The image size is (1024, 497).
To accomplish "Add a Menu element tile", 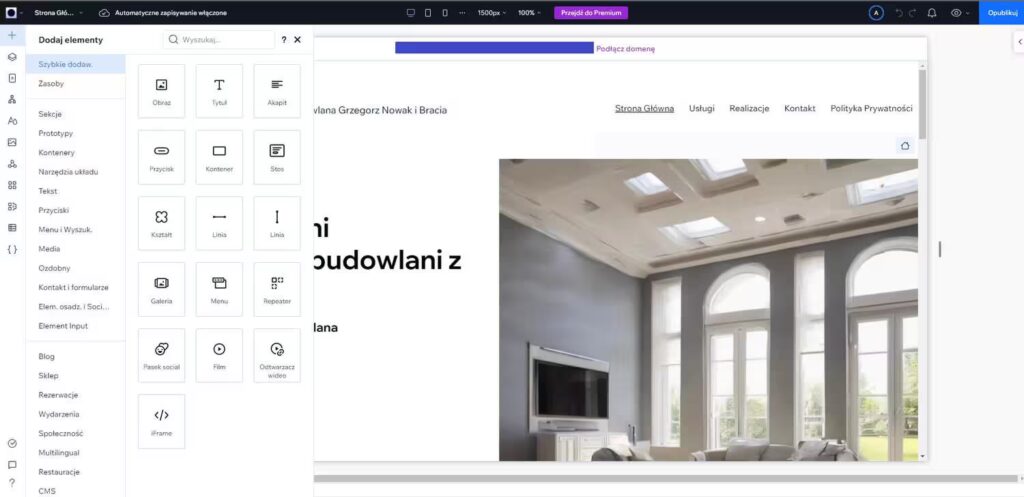I will click(219, 289).
